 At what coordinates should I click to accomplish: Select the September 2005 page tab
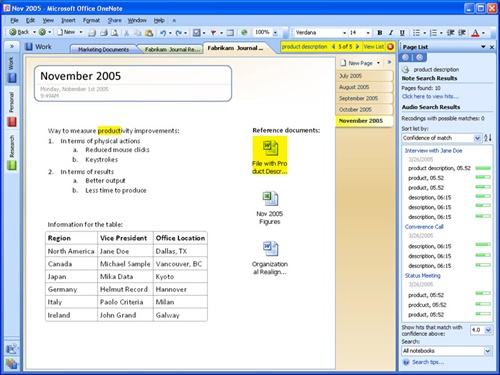point(364,98)
